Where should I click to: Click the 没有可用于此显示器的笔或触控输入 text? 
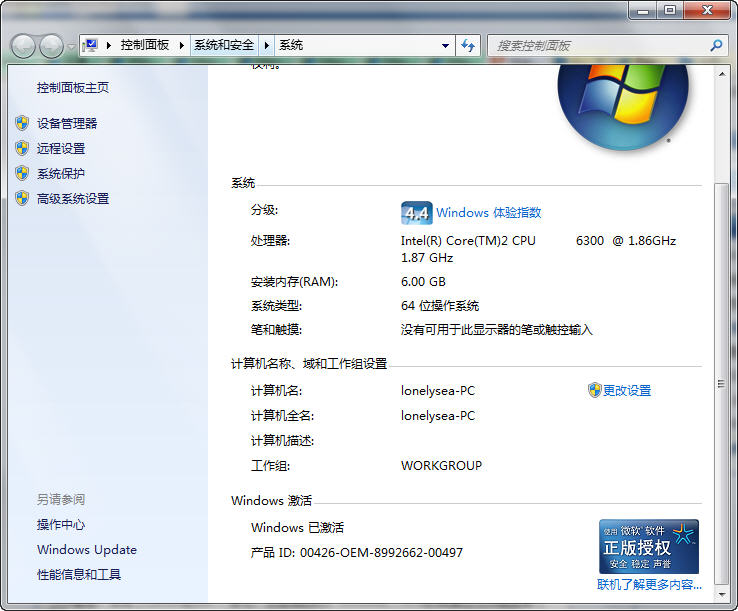coord(497,330)
